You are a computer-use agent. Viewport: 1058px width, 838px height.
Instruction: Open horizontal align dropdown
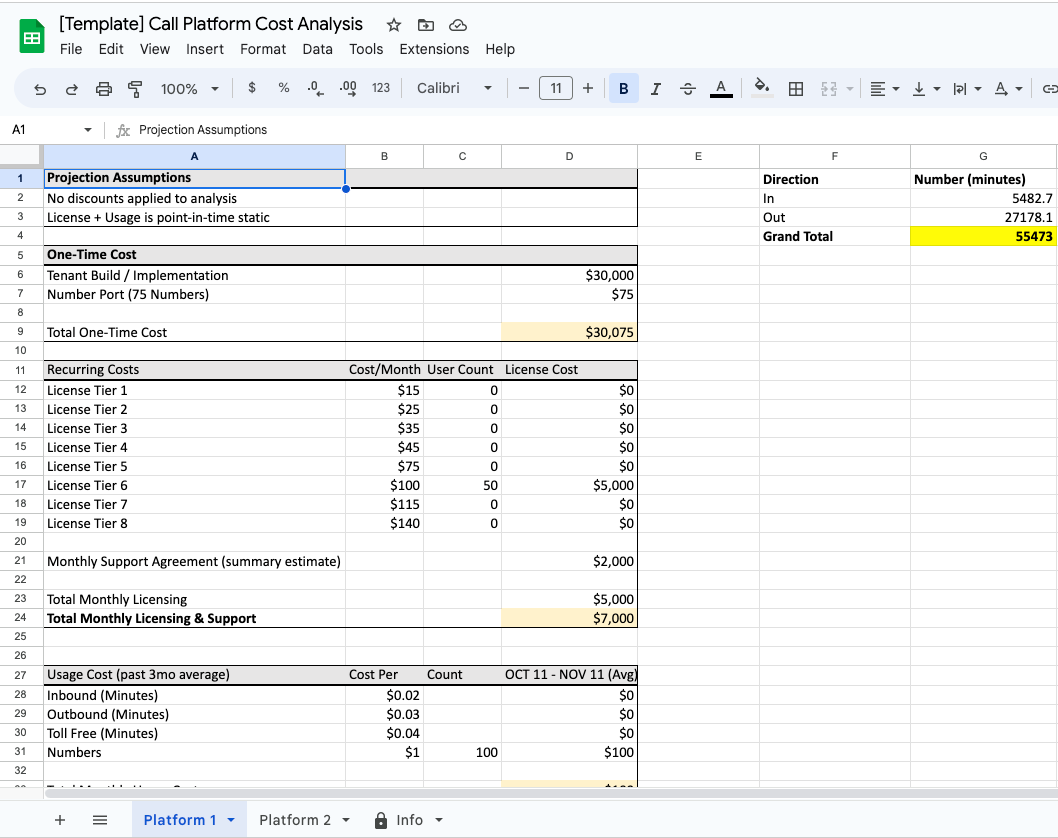(x=884, y=88)
